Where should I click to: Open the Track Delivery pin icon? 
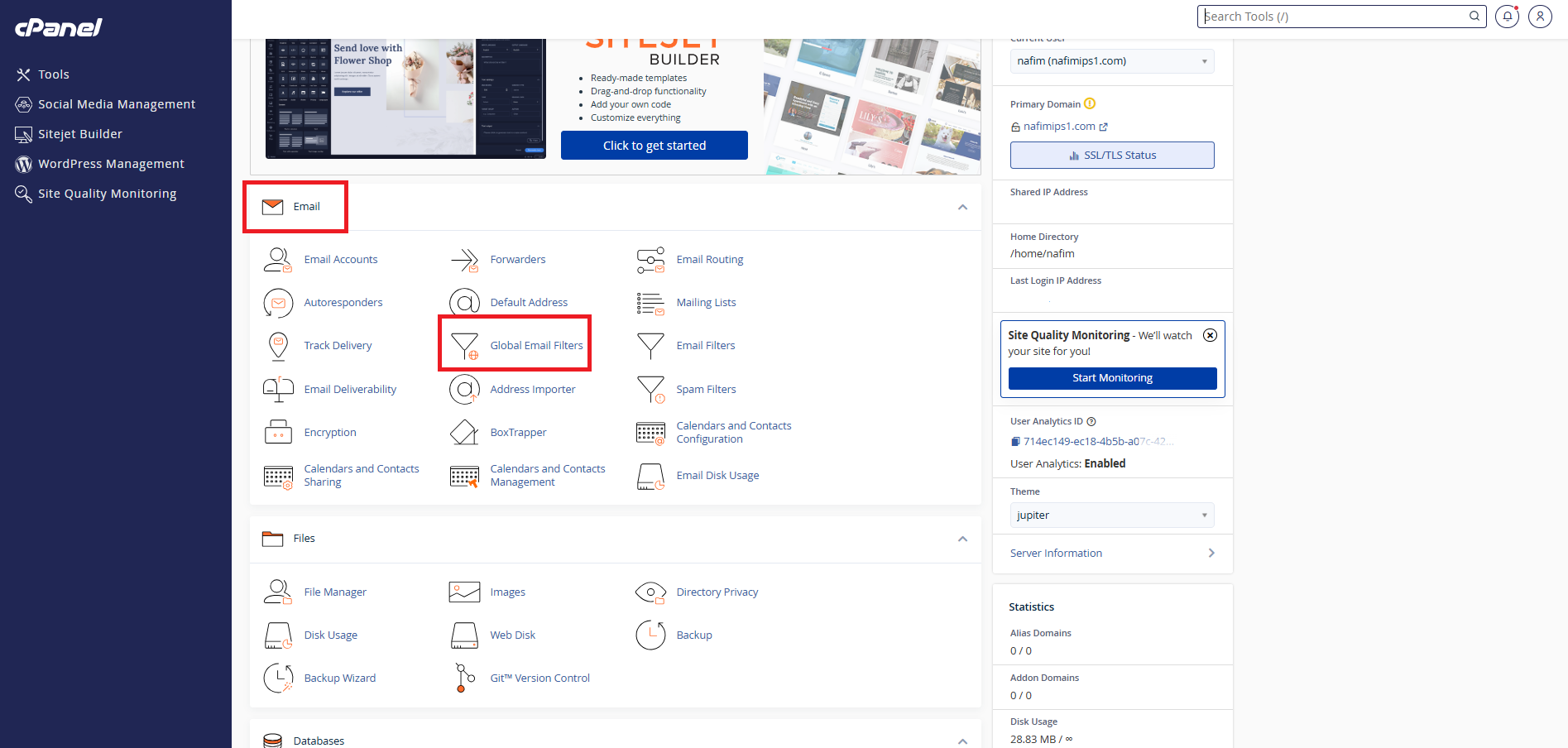coord(278,346)
